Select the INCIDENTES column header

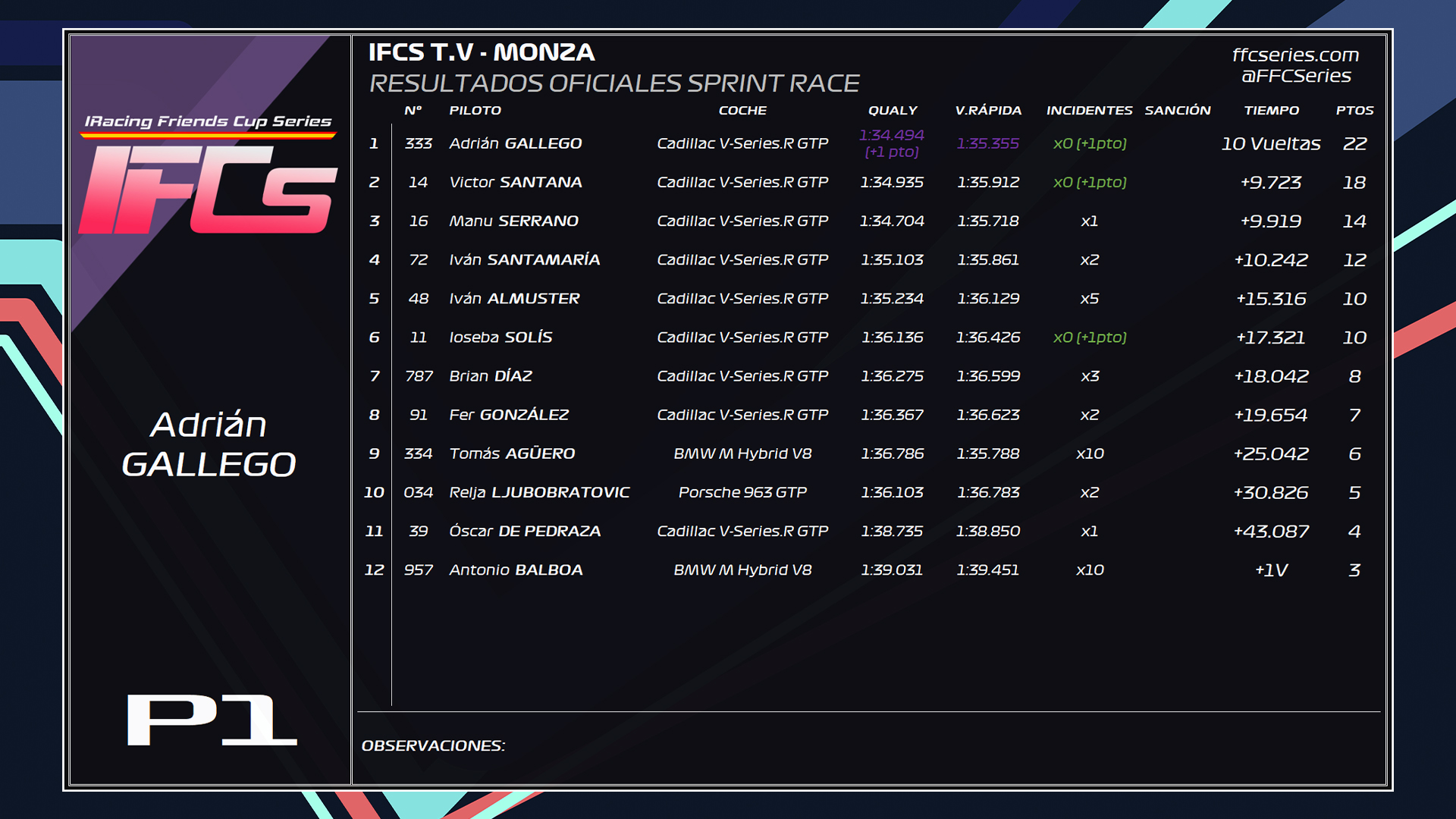coord(1089,110)
